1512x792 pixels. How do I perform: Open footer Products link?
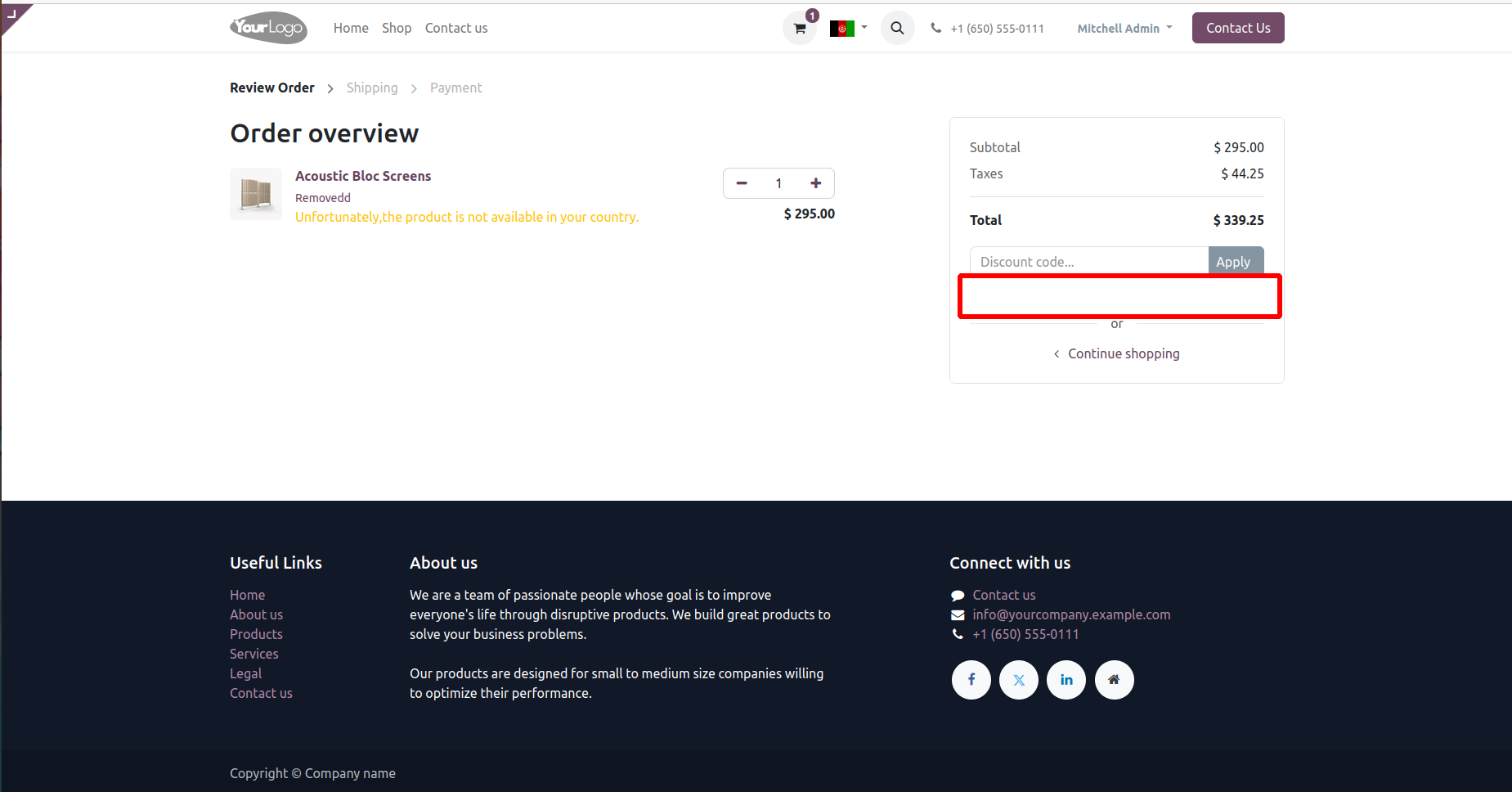tap(256, 634)
